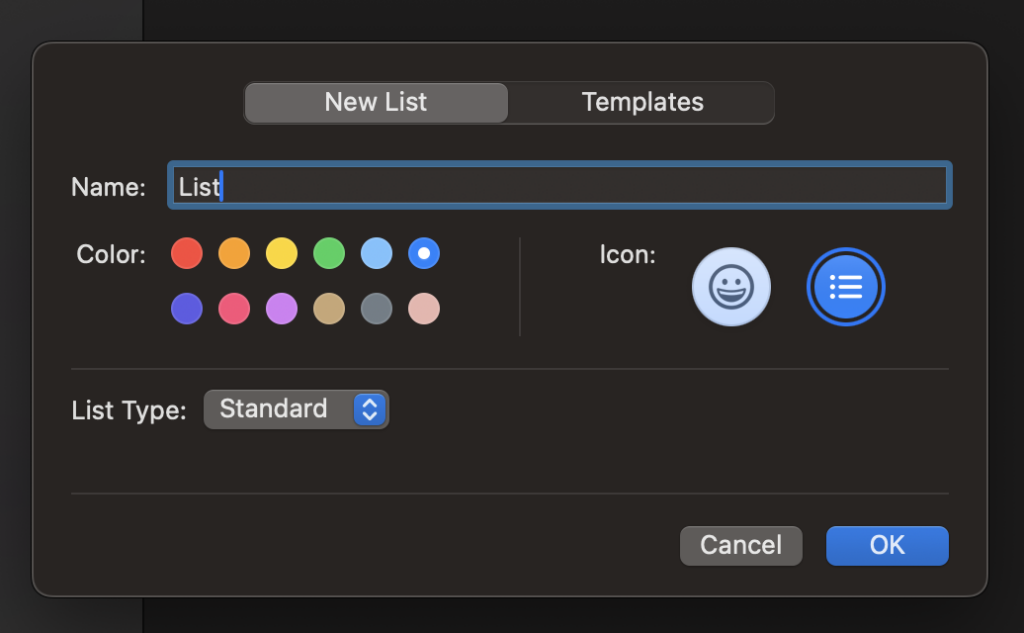Confirm with the OK button

tap(886, 545)
